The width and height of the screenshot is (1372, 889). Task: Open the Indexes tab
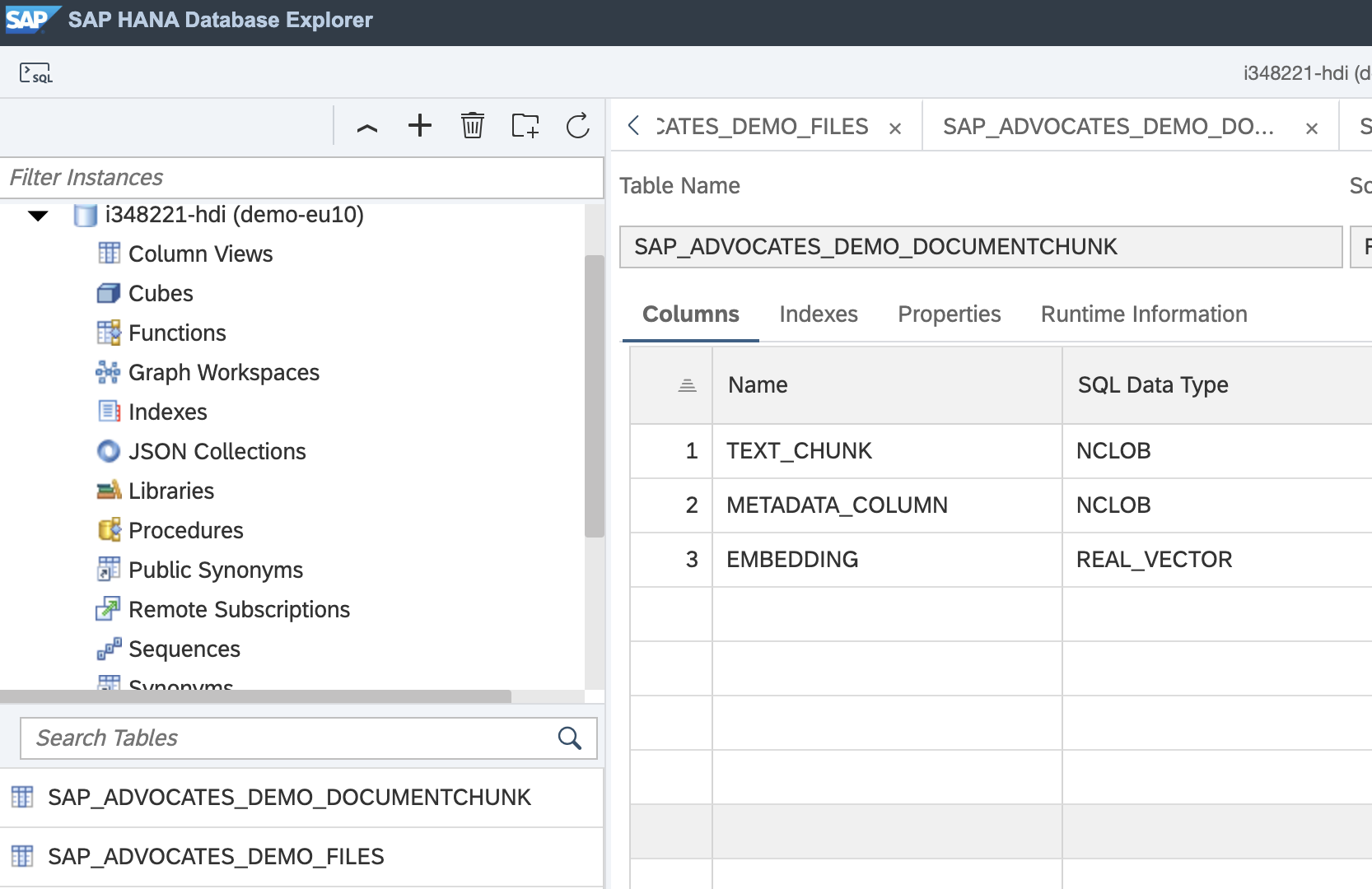[819, 314]
